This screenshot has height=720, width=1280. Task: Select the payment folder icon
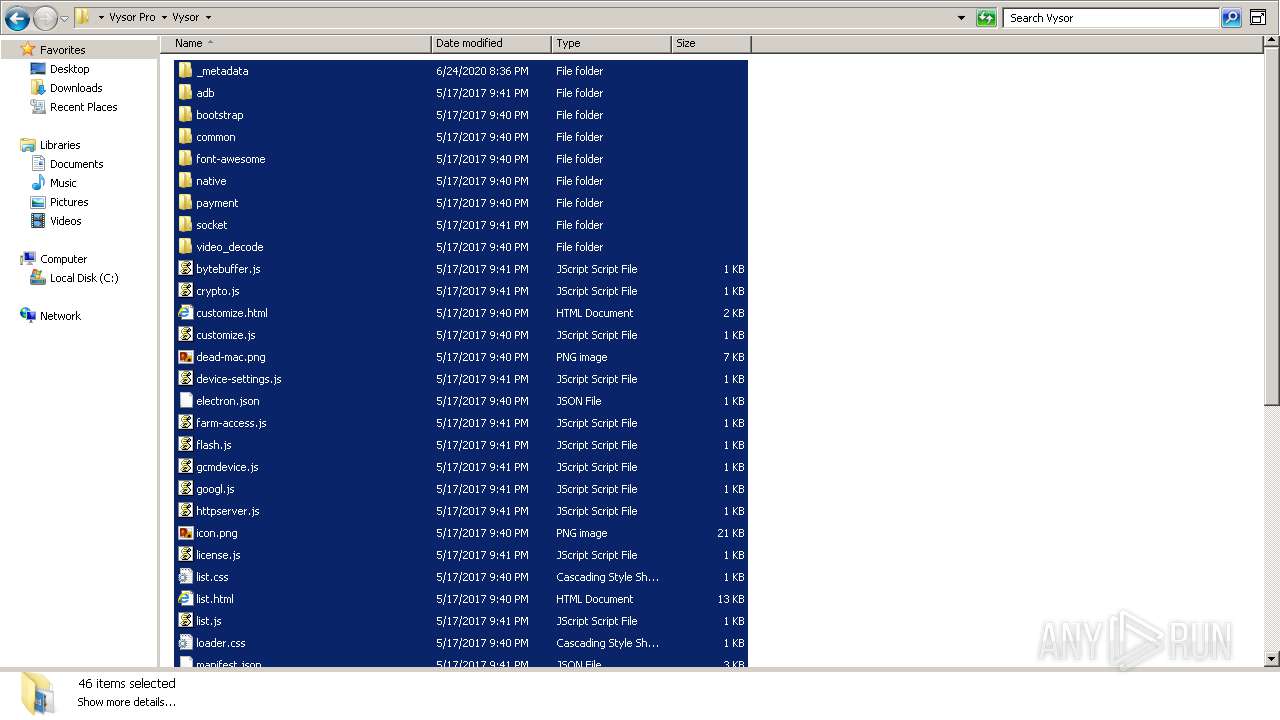click(185, 203)
